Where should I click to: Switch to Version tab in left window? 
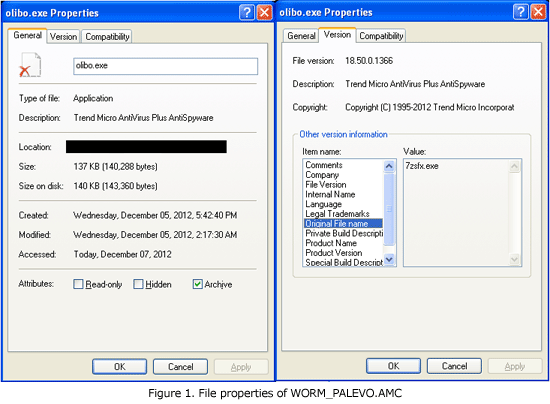(x=63, y=36)
